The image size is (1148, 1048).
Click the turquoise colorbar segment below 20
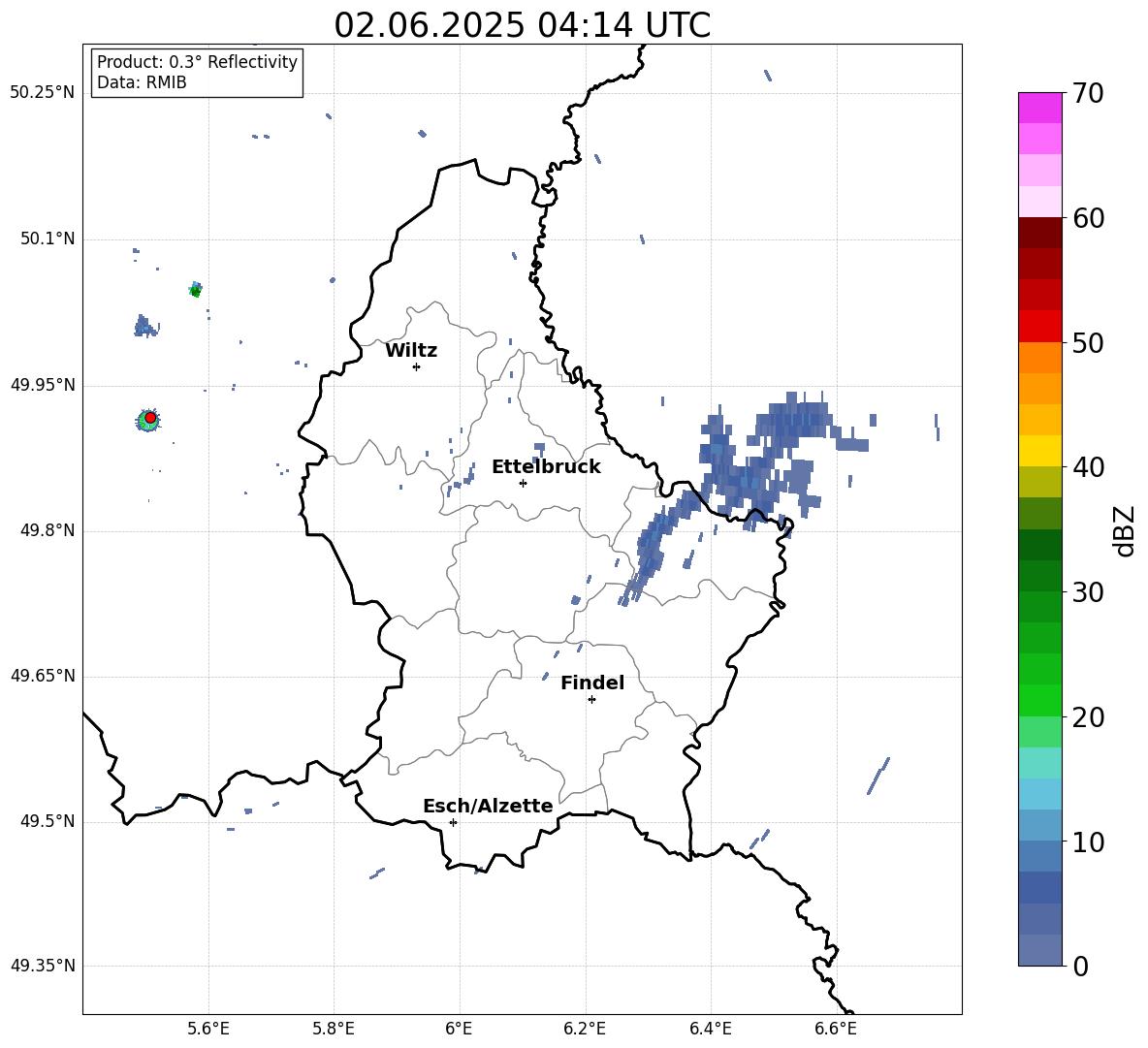(x=1039, y=763)
